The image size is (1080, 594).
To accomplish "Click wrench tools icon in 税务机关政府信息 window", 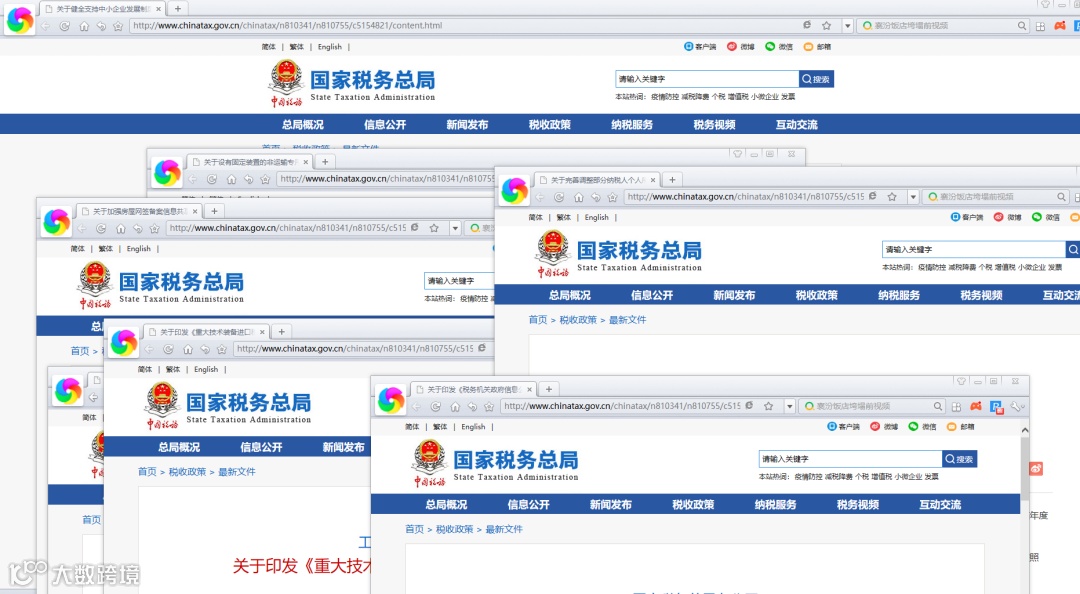I will pyautogui.click(x=1016, y=406).
